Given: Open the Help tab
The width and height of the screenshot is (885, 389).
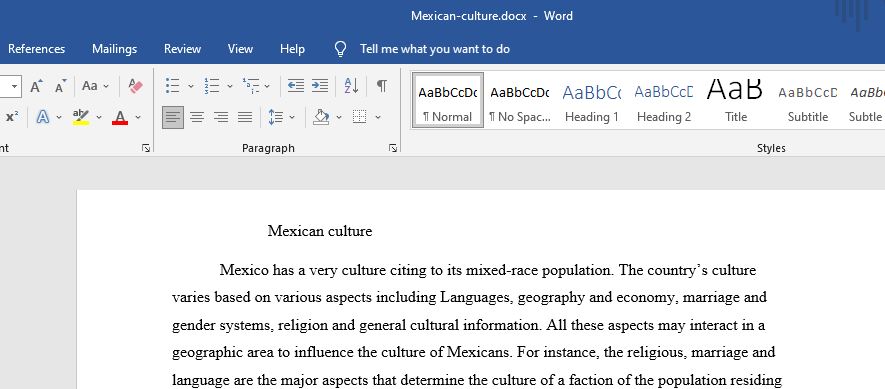Looking at the screenshot, I should (x=292, y=49).
